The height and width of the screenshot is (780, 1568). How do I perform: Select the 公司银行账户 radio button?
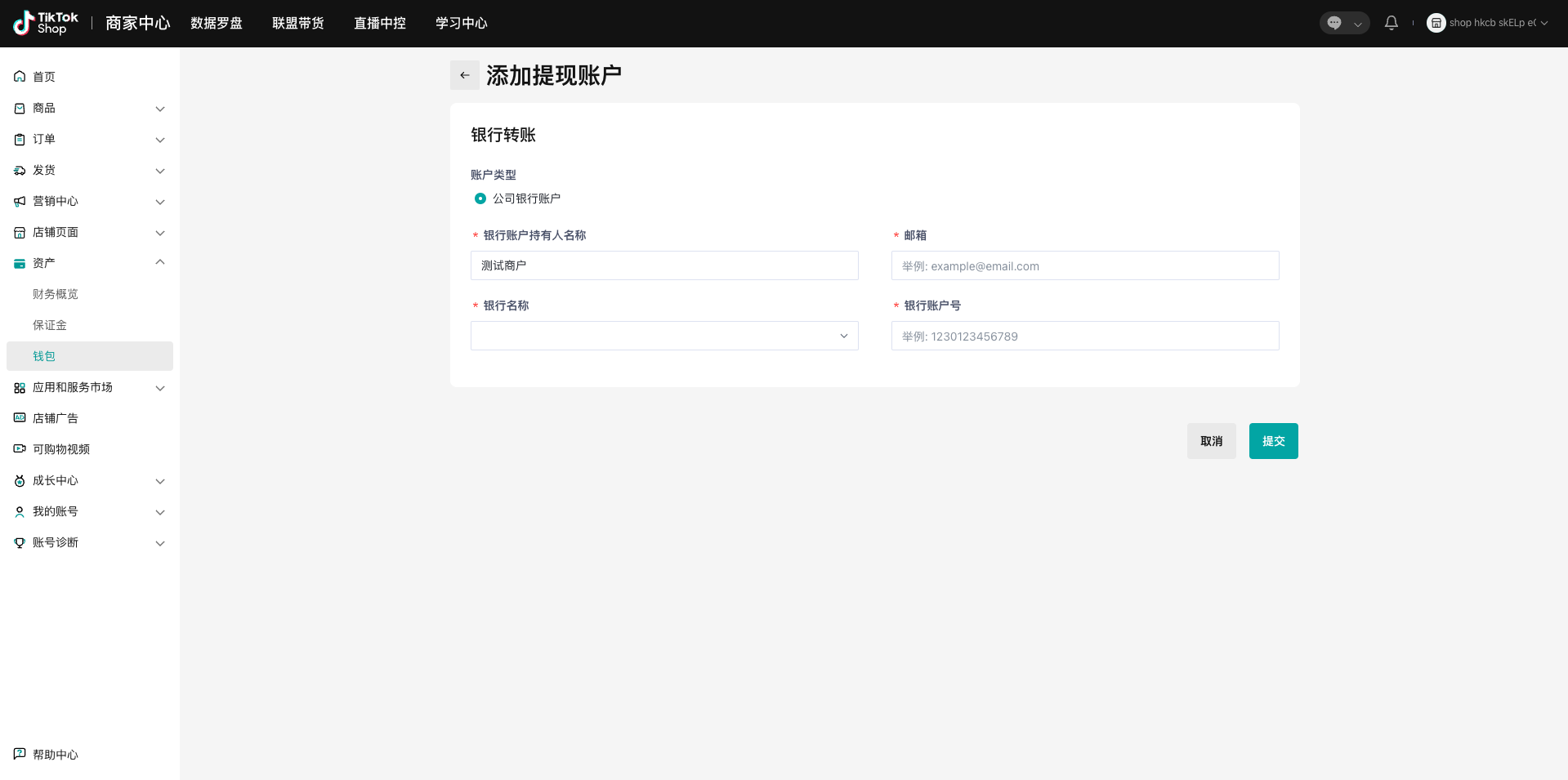point(480,198)
